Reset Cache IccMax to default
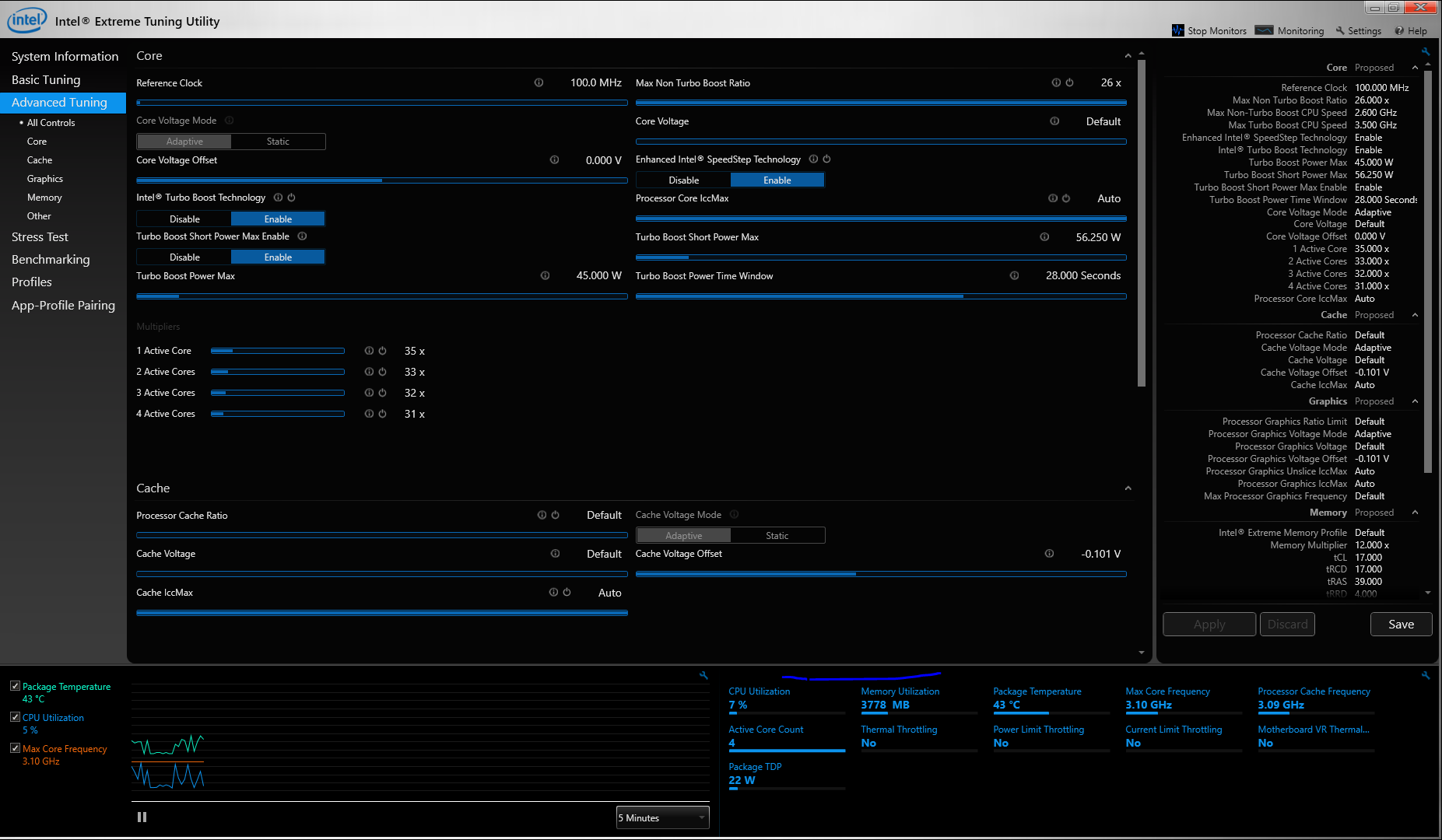1442x840 pixels. click(x=567, y=593)
